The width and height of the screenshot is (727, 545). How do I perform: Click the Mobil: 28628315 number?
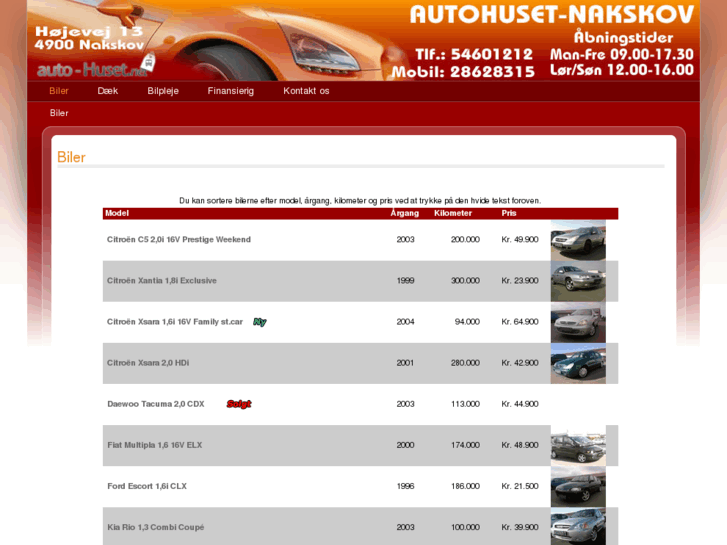pos(463,72)
